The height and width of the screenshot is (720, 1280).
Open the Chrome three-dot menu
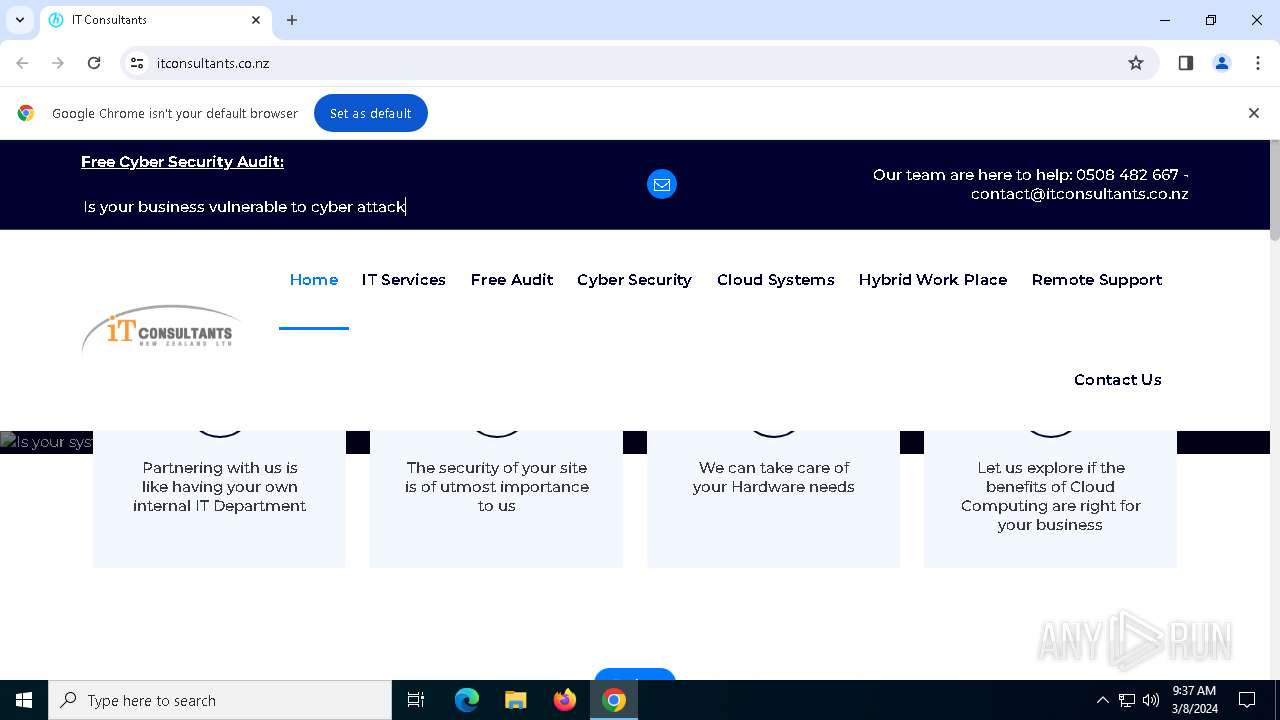click(x=1258, y=63)
